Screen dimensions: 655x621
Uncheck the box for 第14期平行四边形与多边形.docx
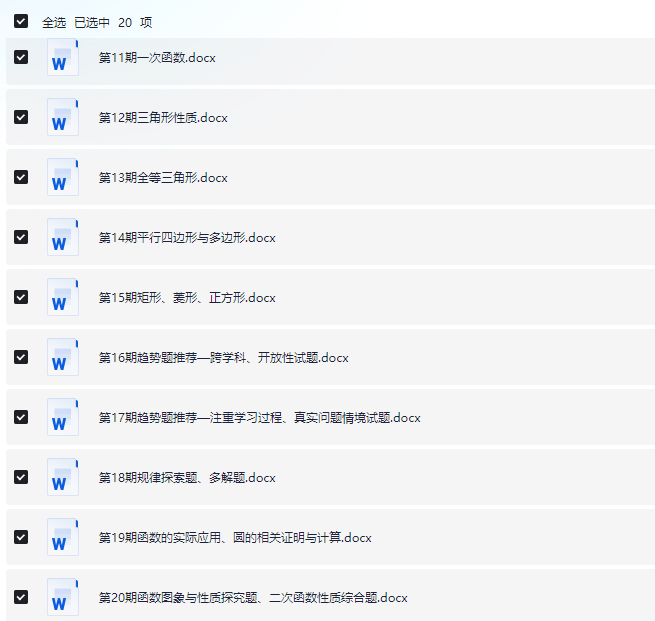(21, 237)
